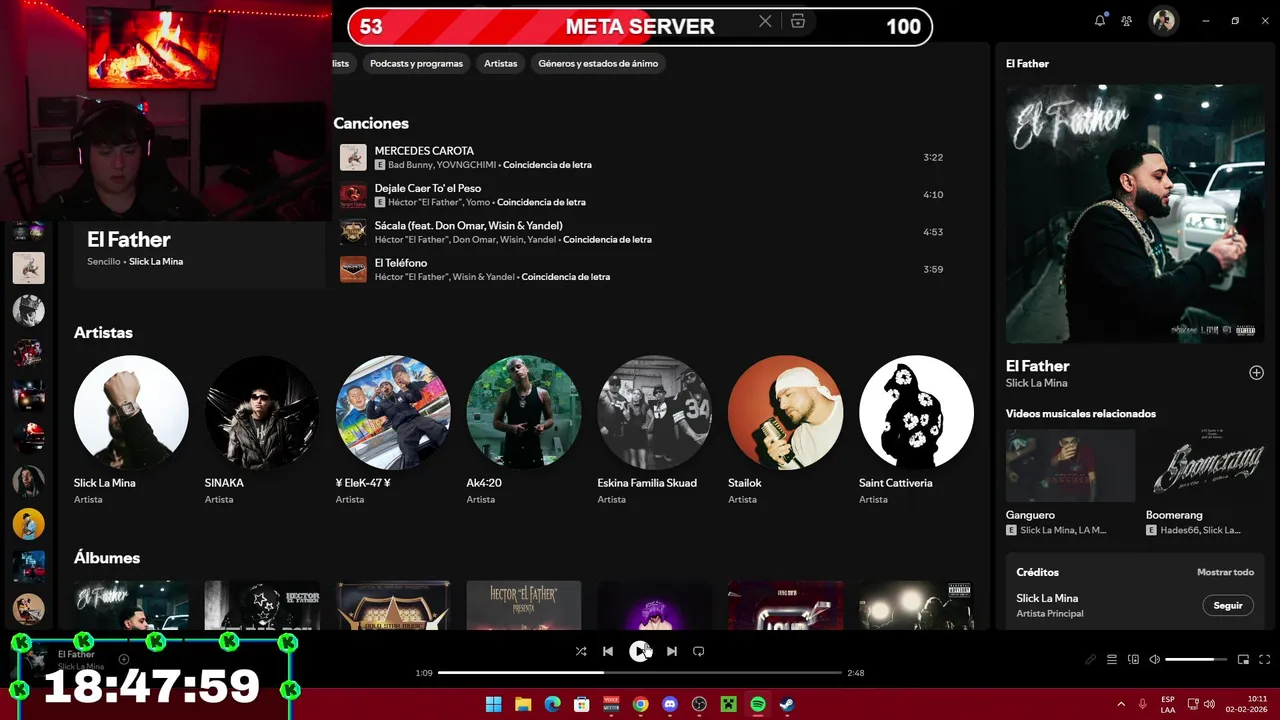Open Microsoft Edge from taskbar
The image size is (1280, 720).
pyautogui.click(x=552, y=704)
